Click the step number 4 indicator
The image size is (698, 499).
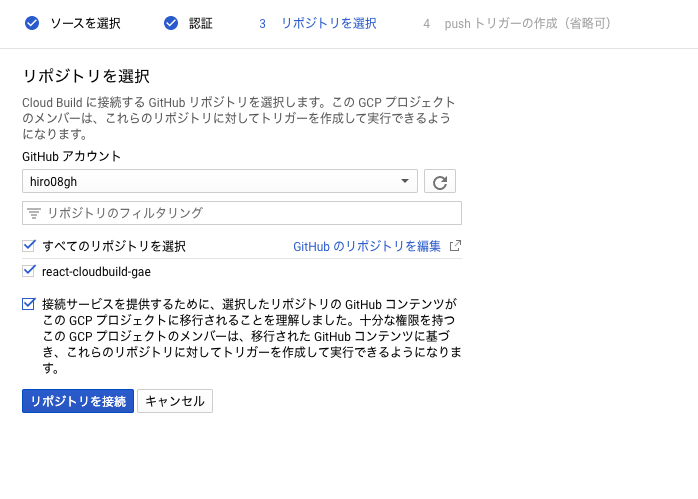tap(426, 24)
